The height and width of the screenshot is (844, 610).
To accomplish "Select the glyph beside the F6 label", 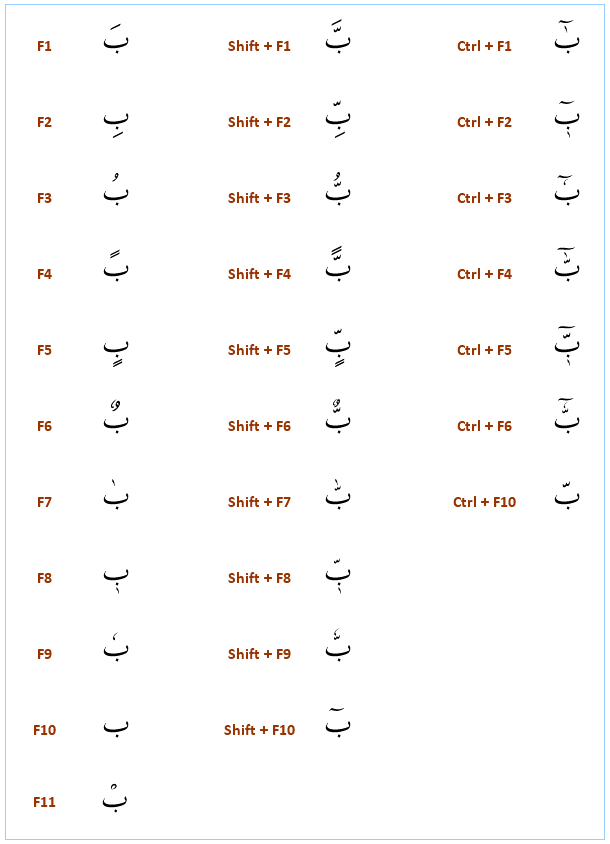I will coord(116,421).
